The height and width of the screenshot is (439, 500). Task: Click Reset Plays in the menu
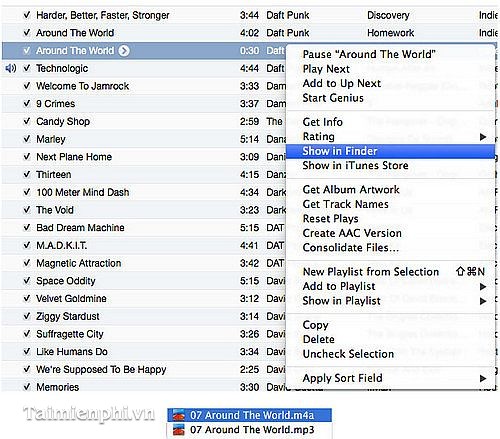coord(330,219)
